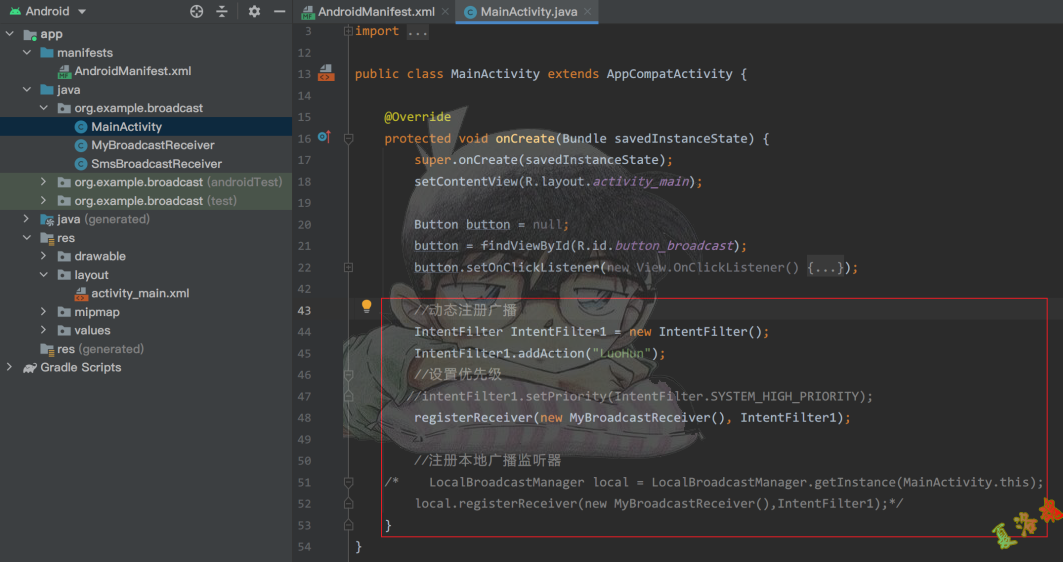Click the related XML gutter icon near MainActivity class

point(326,73)
